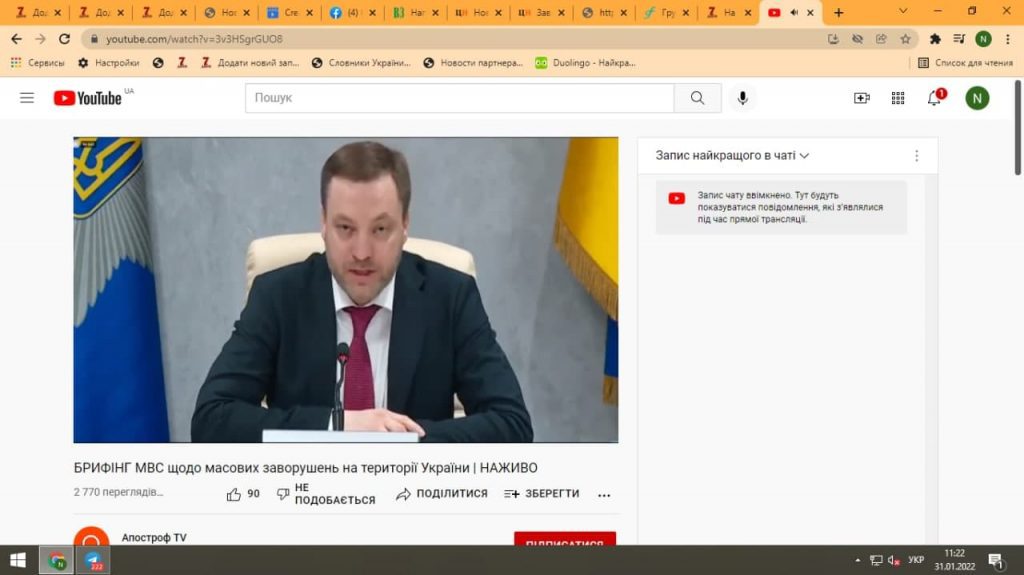Viewport: 1024px width, 575px height.
Task: Click the search magnifier button
Action: [697, 98]
